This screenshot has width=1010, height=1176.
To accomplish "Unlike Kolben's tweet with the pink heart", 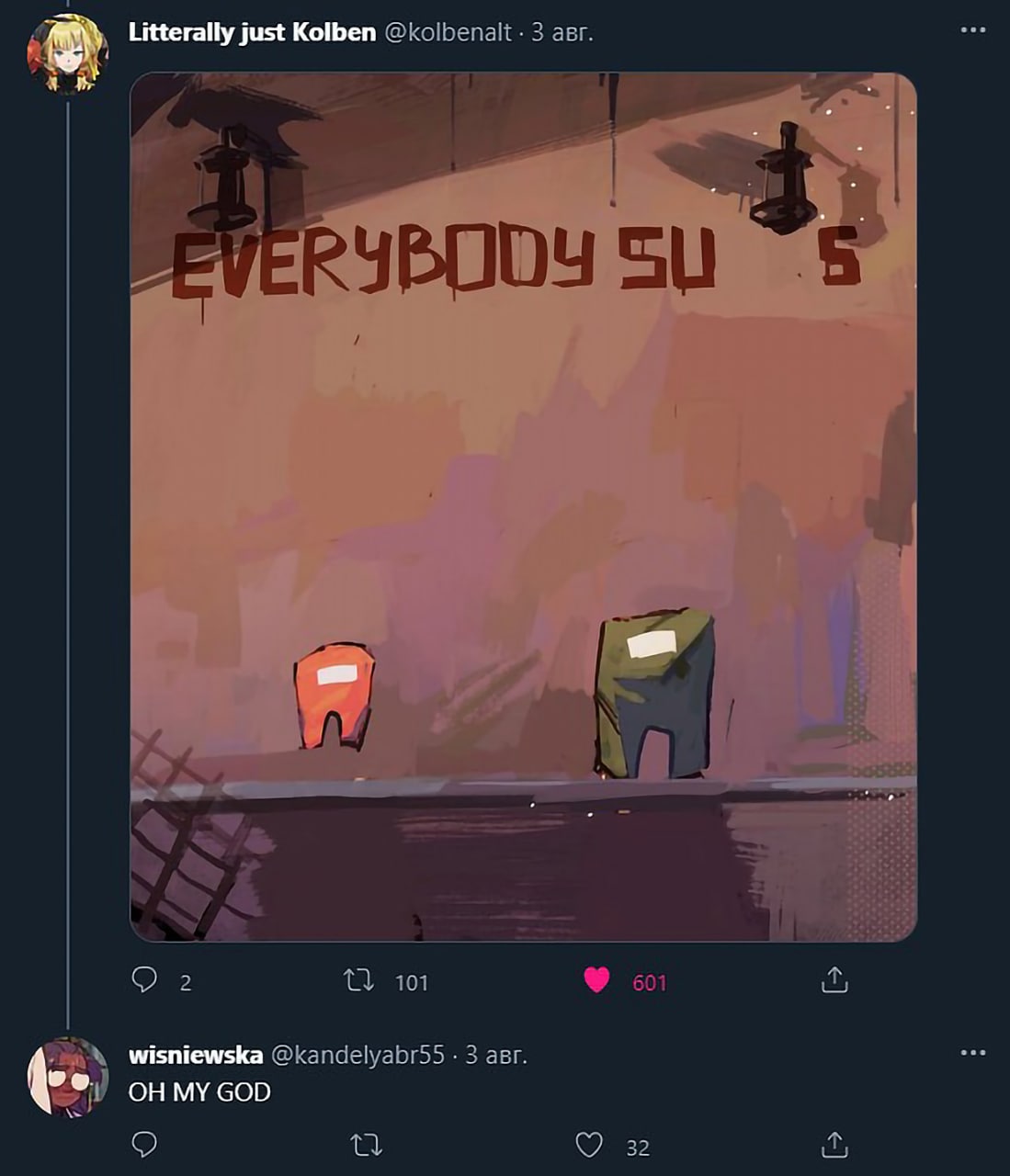I will click(597, 981).
